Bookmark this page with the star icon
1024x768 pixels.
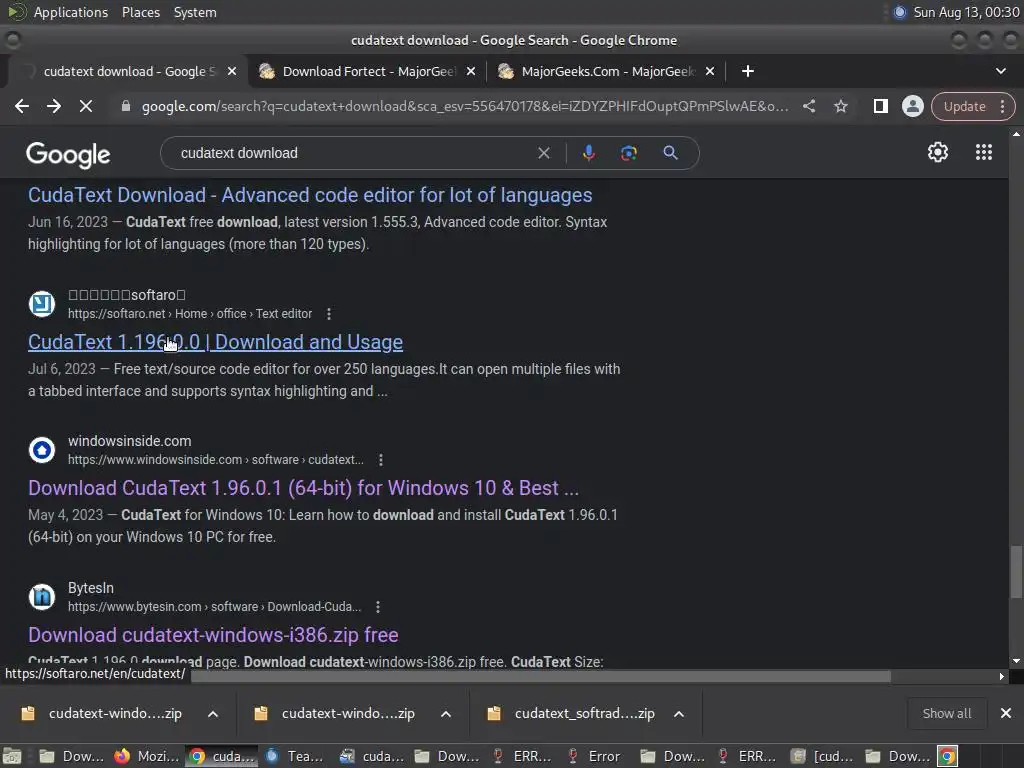840,106
